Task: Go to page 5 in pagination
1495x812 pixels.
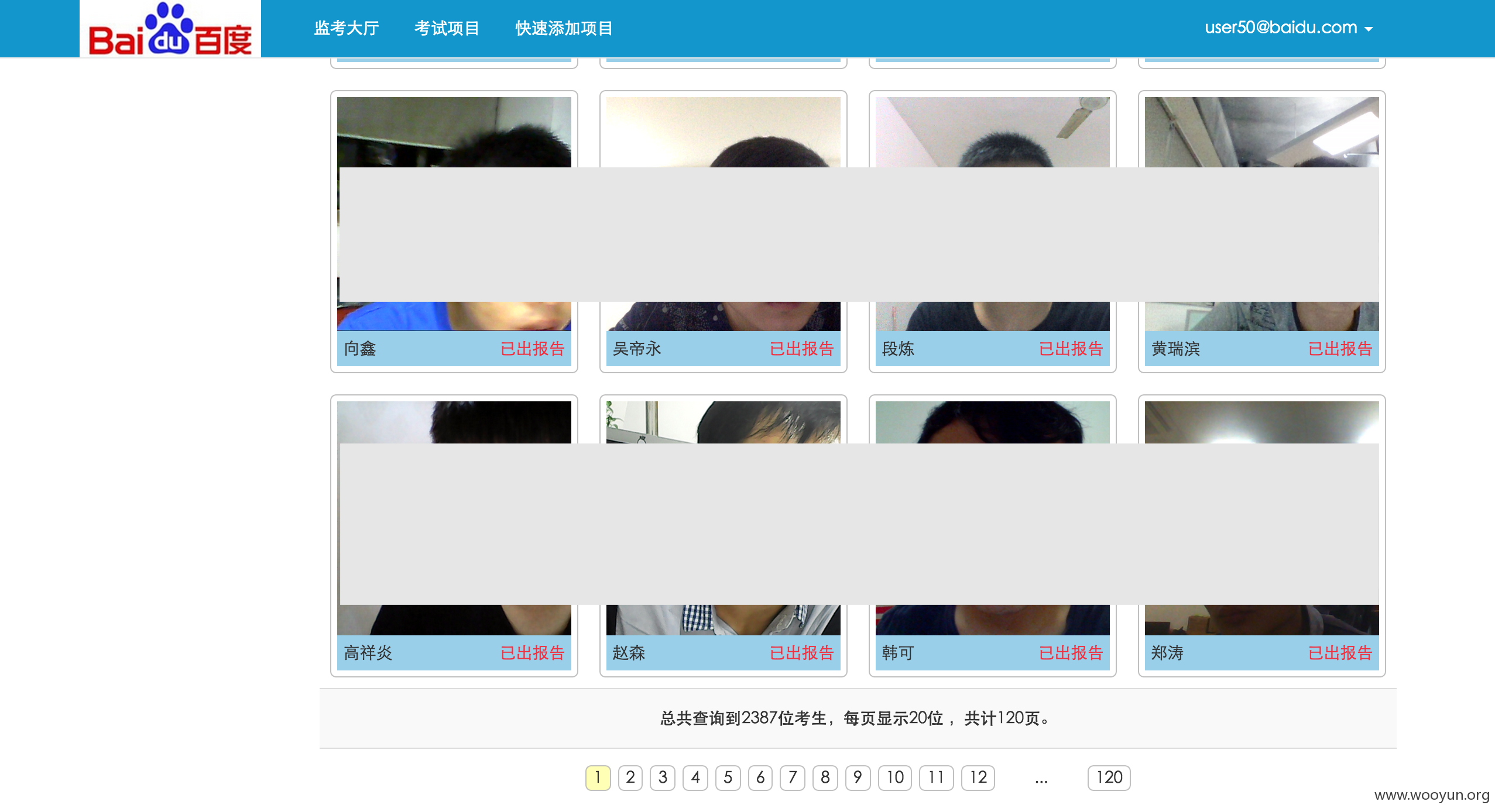Action: [x=728, y=777]
